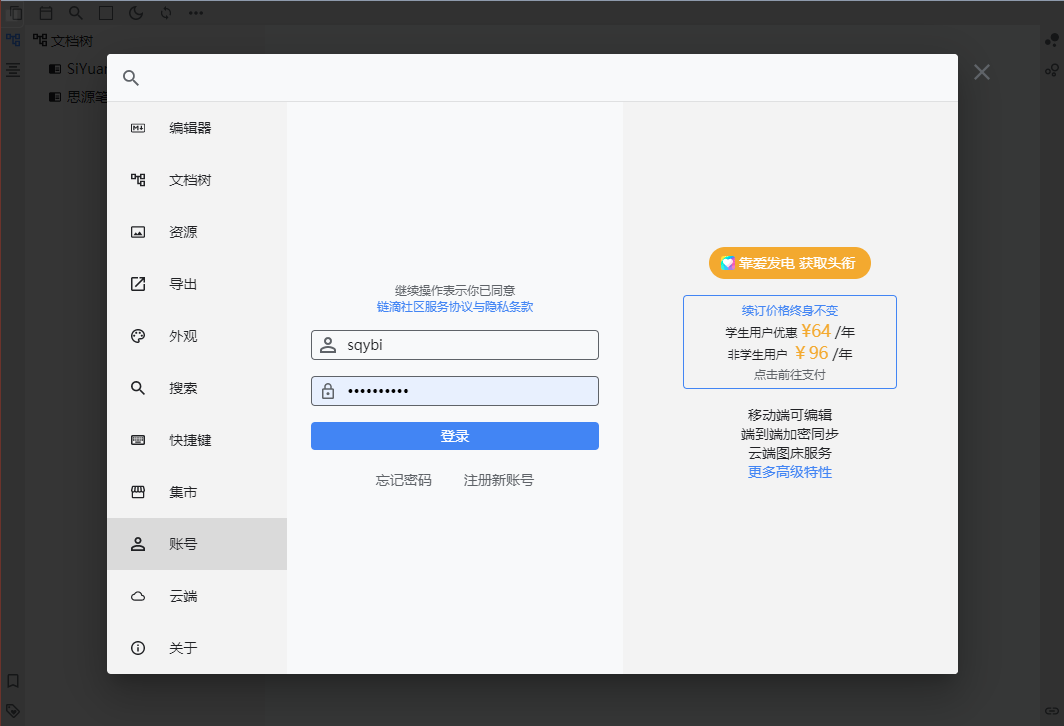Open the 导出 settings tab

(x=197, y=284)
